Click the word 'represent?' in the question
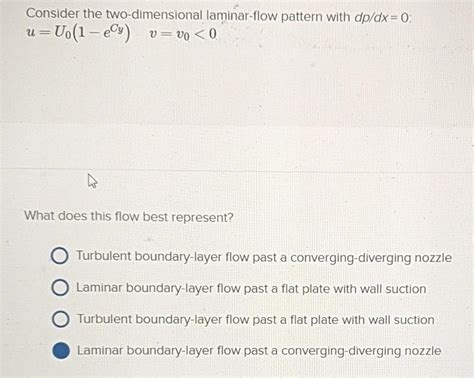Viewport: 474px width, 378px height. coord(203,218)
